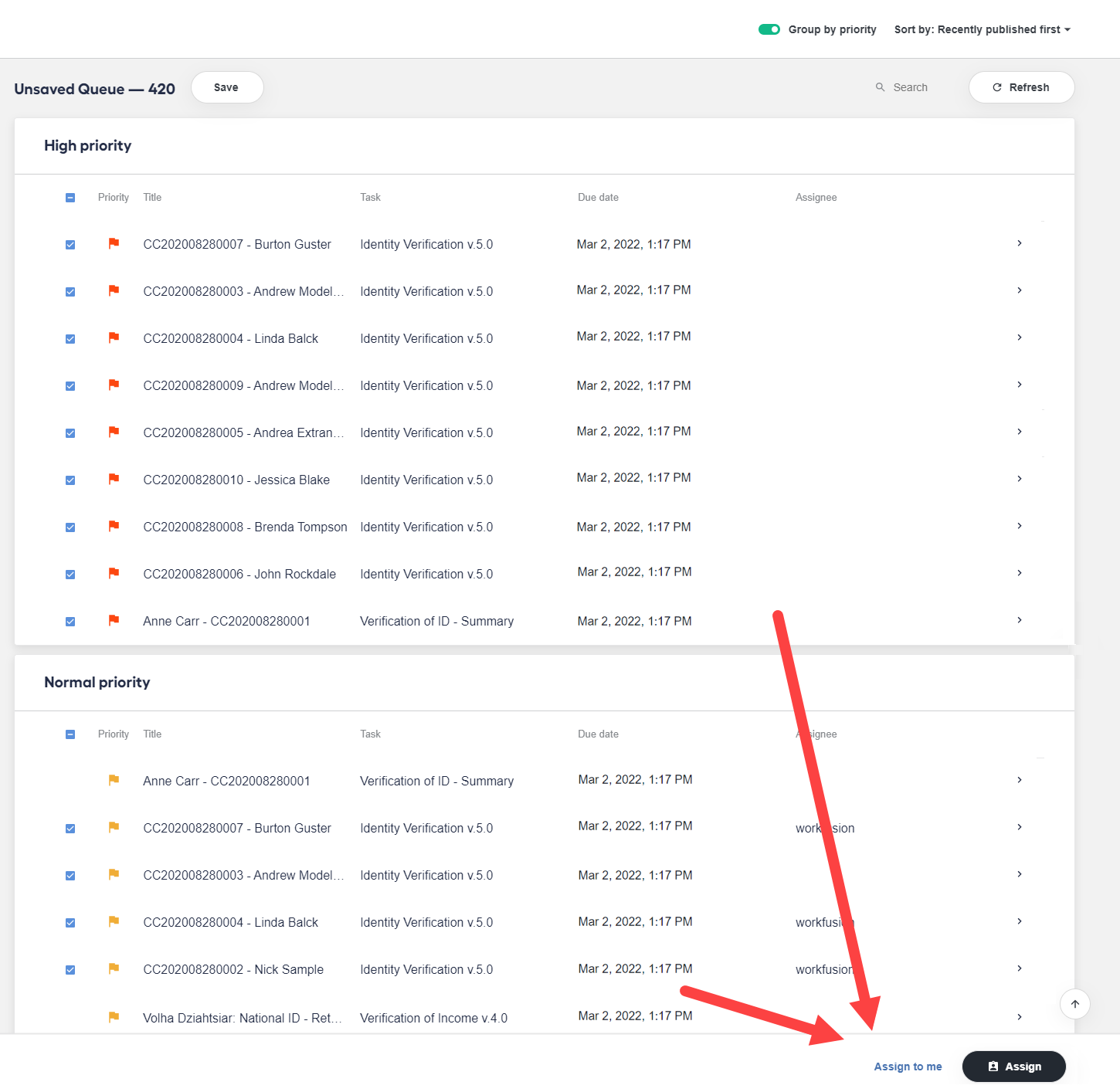The height and width of the screenshot is (1092, 1120).
Task: Expand the Jessica Blake row chevron
Action: [x=1020, y=479]
